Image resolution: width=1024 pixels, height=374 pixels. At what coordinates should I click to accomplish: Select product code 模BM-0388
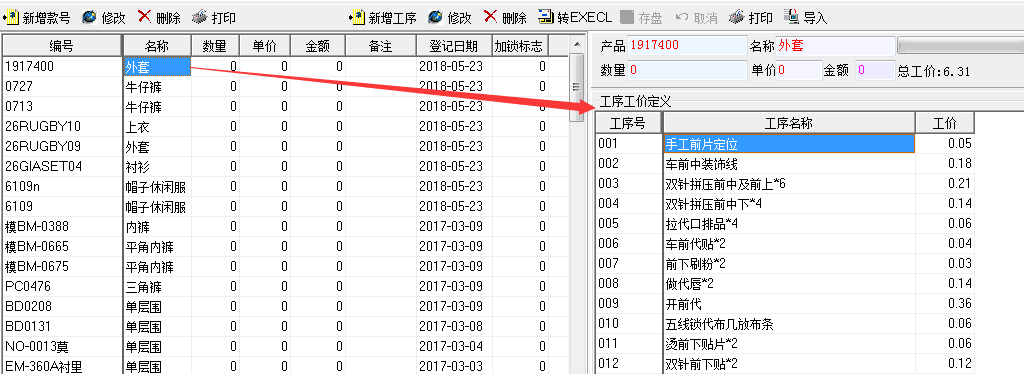37,226
